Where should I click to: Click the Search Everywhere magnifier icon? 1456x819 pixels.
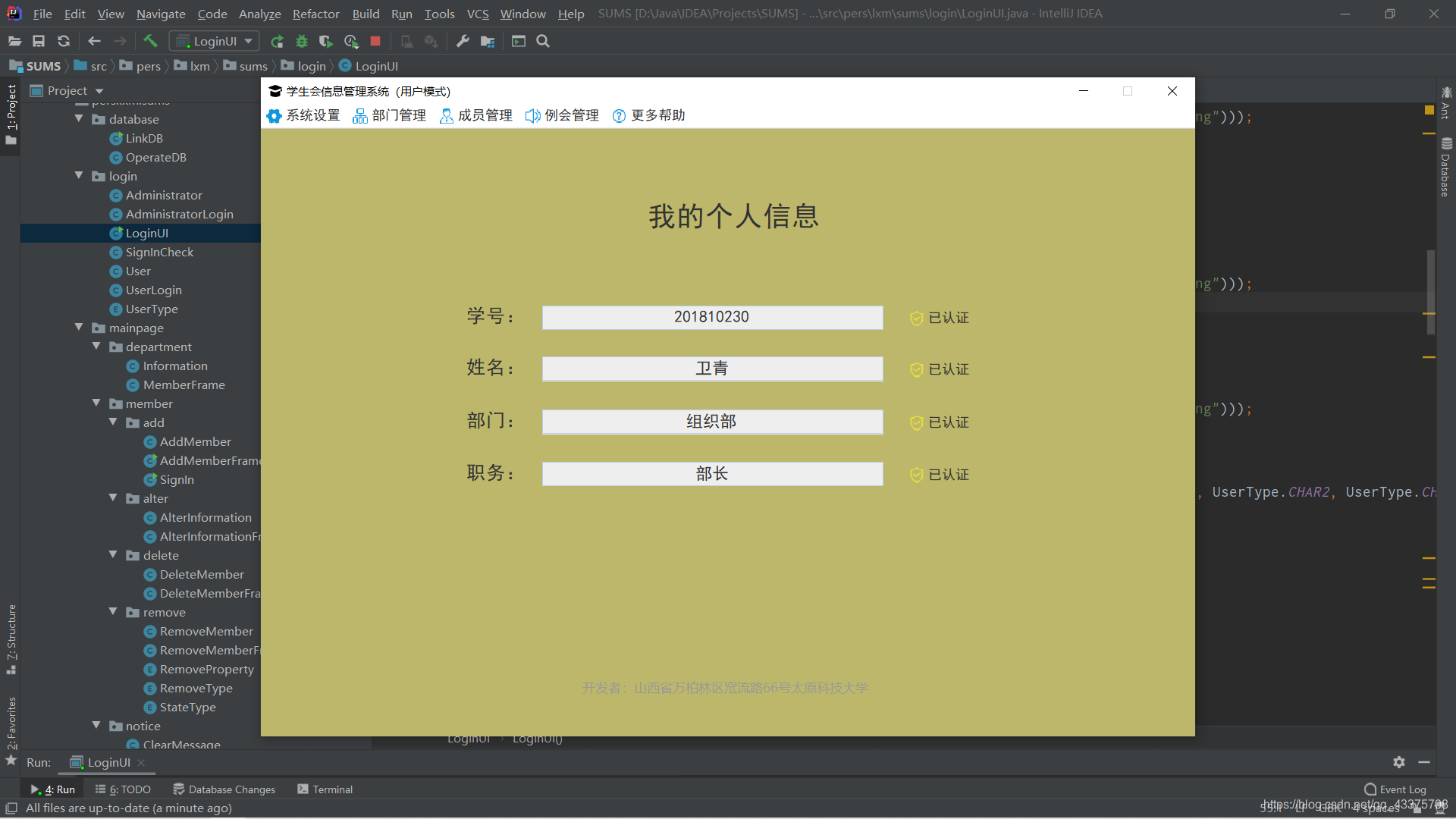[543, 41]
